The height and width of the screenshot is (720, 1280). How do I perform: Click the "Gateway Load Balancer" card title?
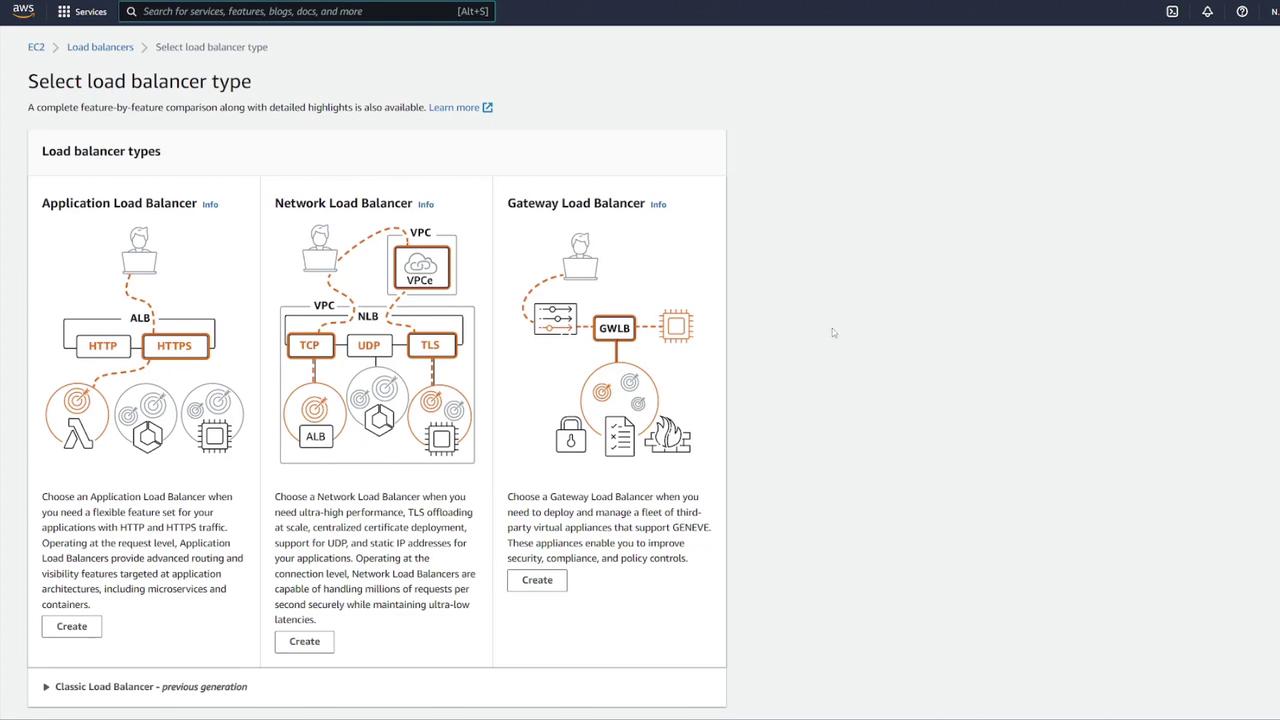[576, 203]
